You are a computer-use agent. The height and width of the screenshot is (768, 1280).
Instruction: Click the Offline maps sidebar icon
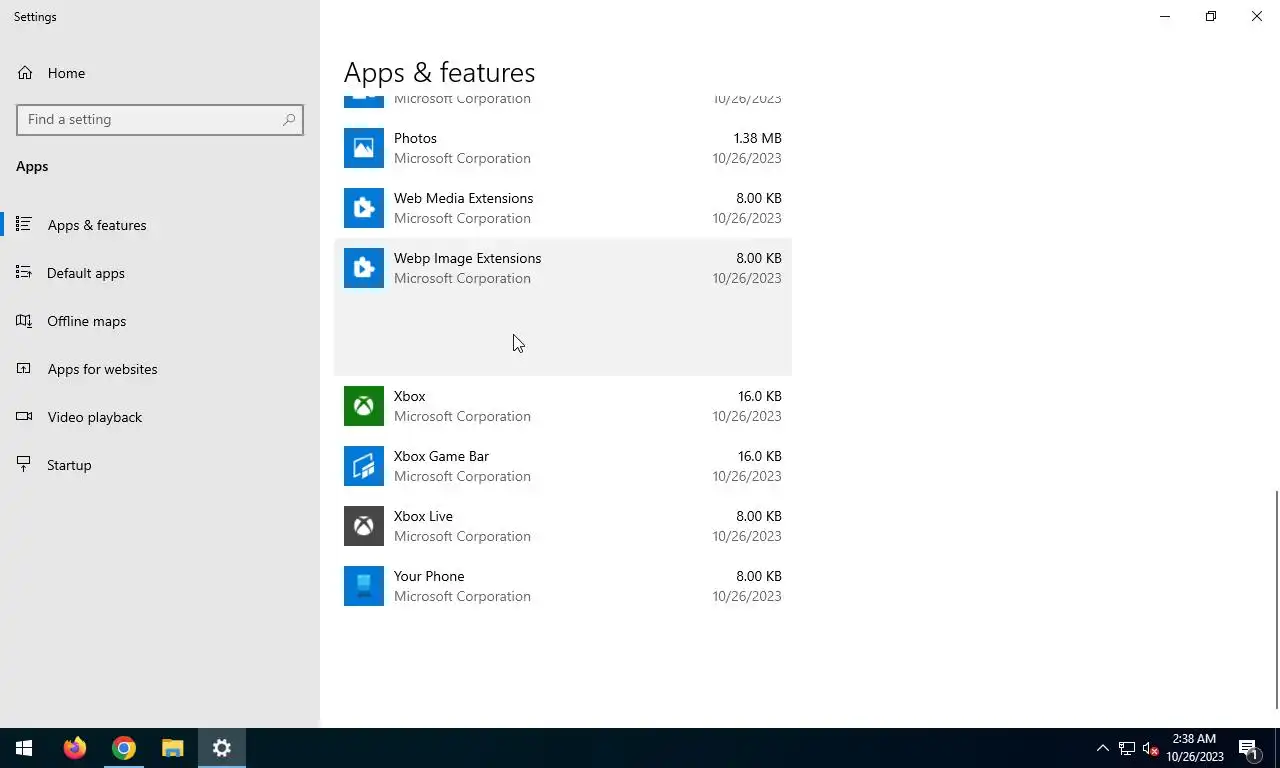click(24, 320)
